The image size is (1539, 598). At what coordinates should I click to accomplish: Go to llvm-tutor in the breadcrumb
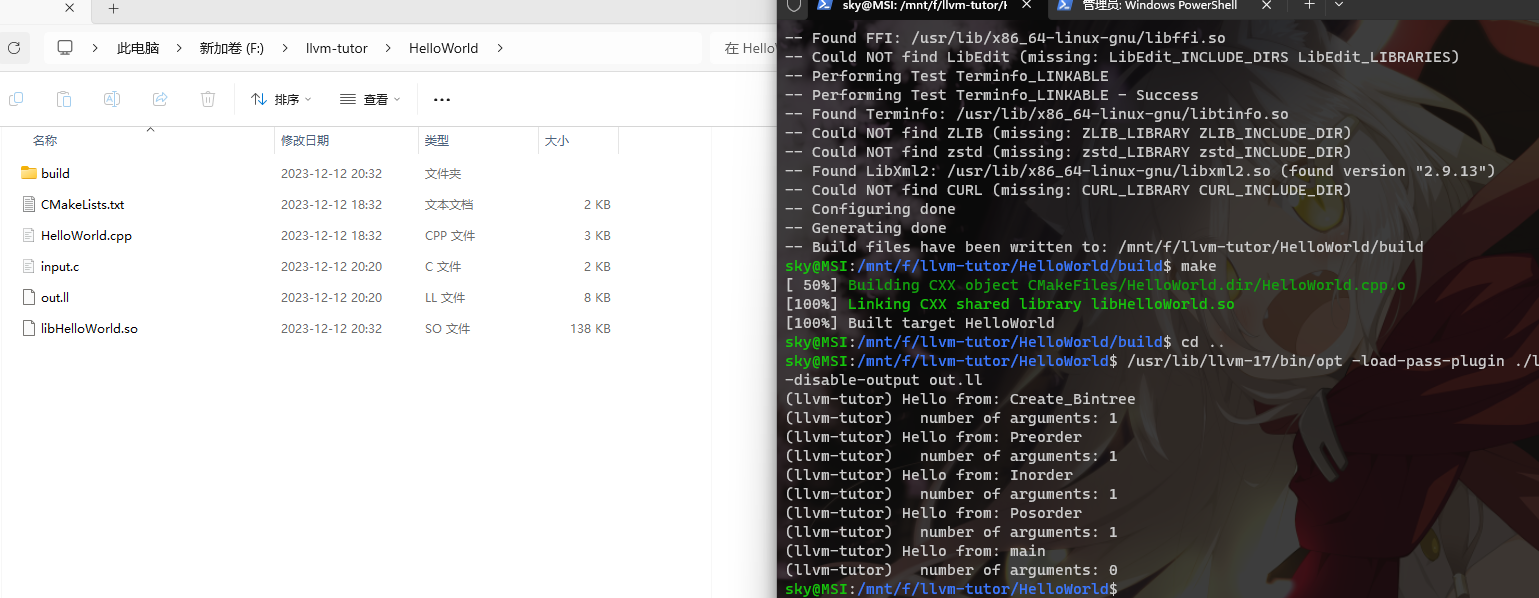pyautogui.click(x=336, y=48)
